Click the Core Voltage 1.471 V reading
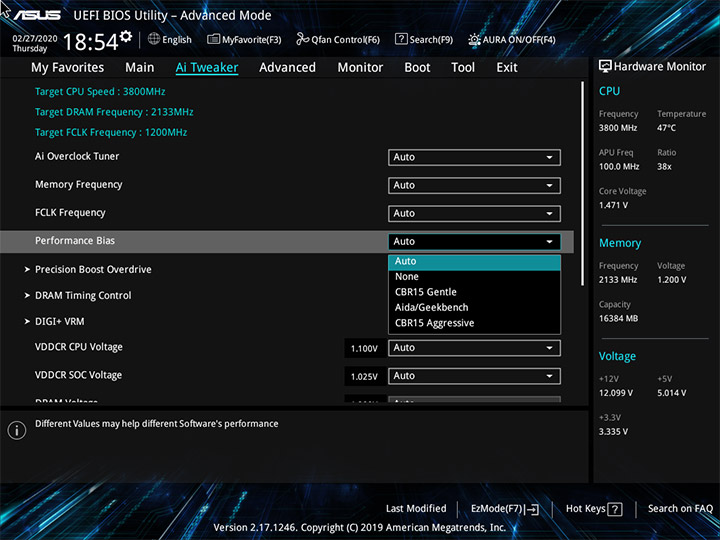 (613, 205)
